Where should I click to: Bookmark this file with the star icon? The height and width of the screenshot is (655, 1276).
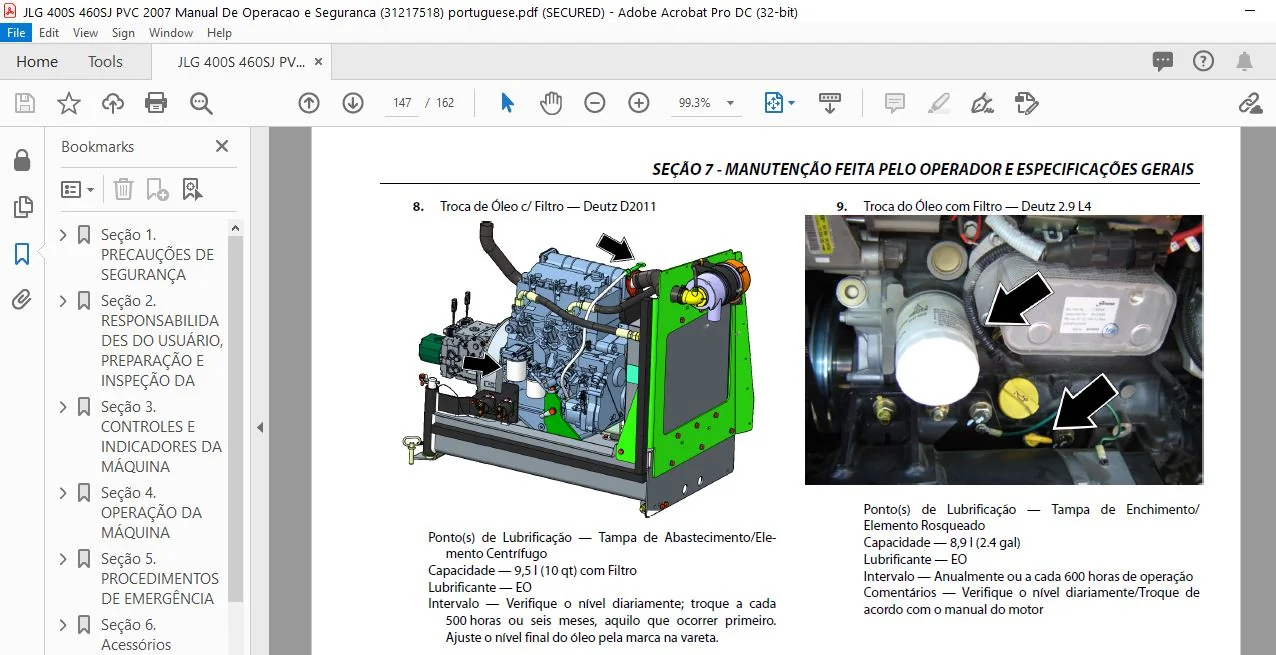pyautogui.click(x=68, y=103)
